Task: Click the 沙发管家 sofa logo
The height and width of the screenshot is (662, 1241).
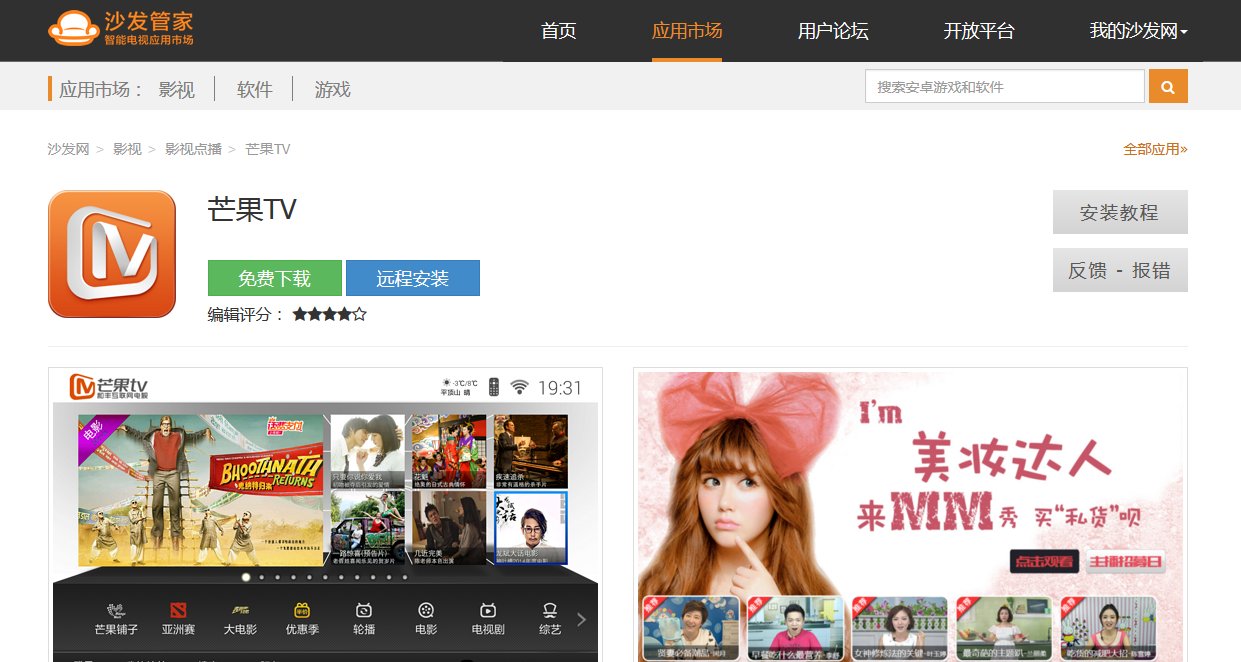Action: point(121,29)
